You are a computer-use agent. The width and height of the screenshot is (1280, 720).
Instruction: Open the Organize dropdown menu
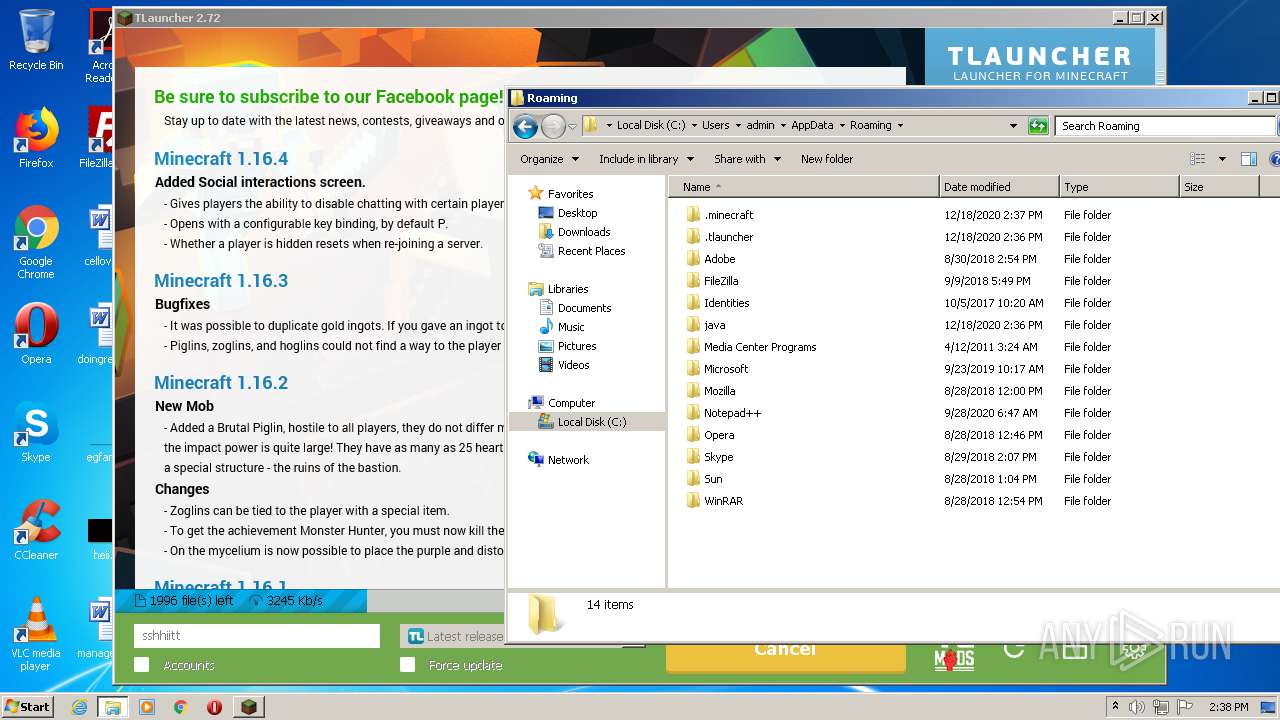click(x=549, y=159)
